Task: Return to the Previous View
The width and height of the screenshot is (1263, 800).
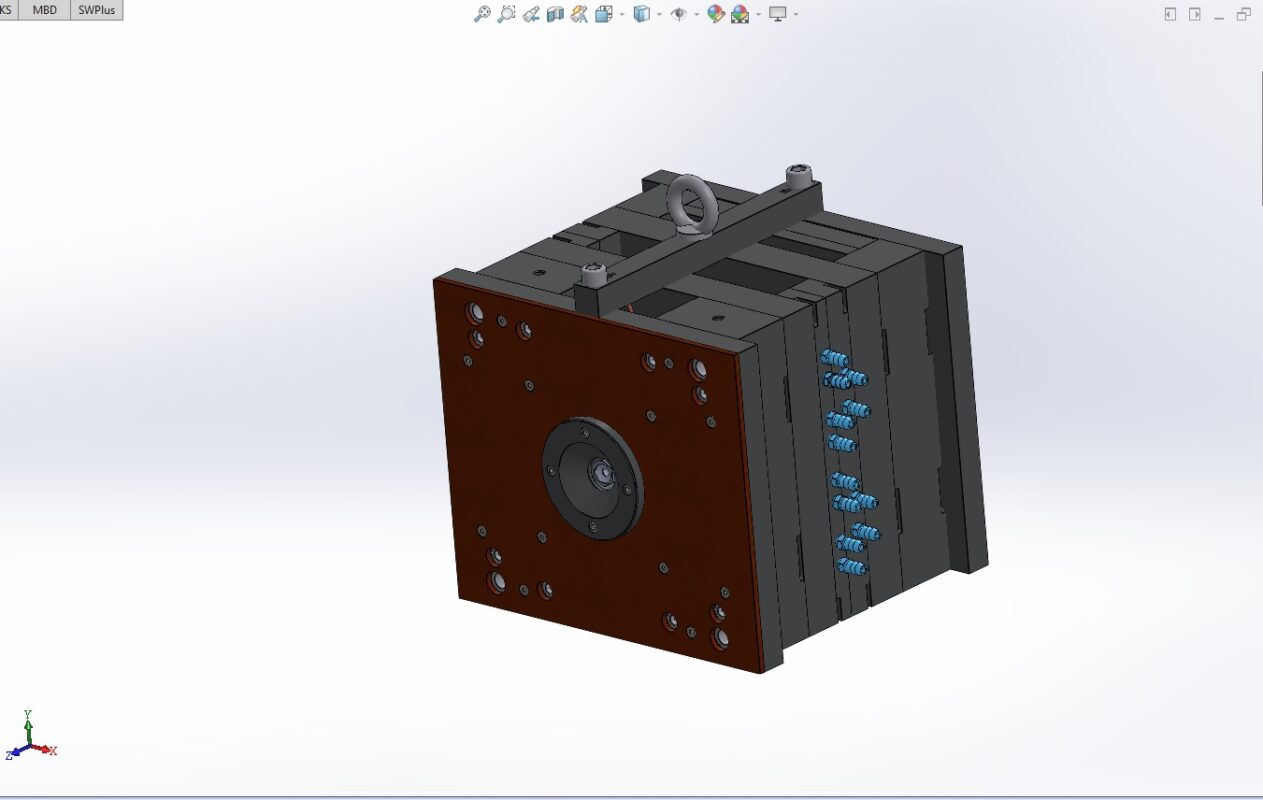Action: 531,14
